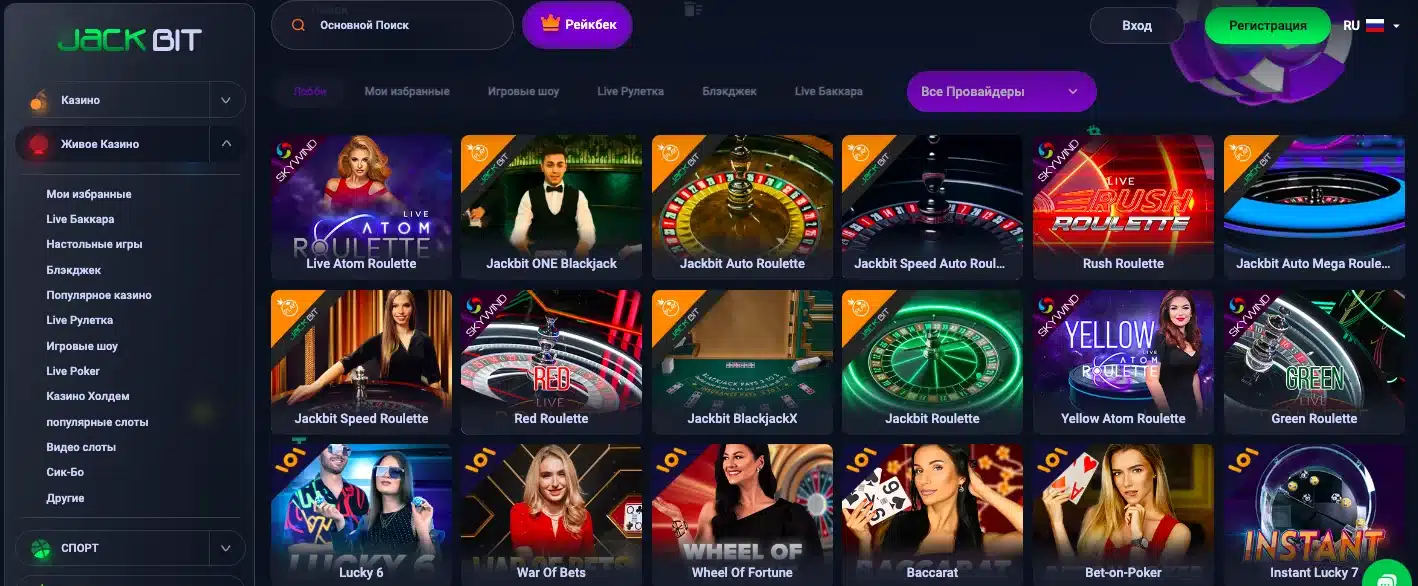Select the Live Баккара tab
The height and width of the screenshot is (586, 1418).
point(828,91)
